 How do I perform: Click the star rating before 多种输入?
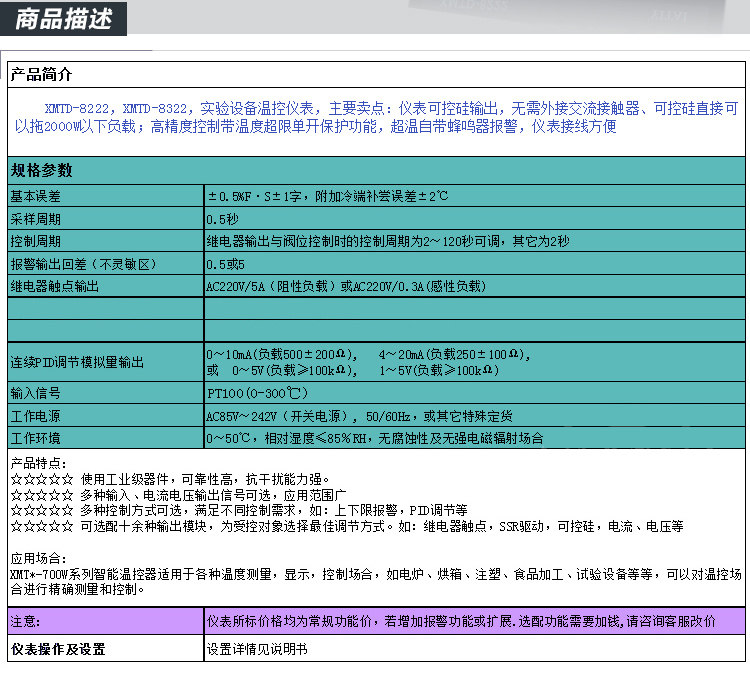42,495
